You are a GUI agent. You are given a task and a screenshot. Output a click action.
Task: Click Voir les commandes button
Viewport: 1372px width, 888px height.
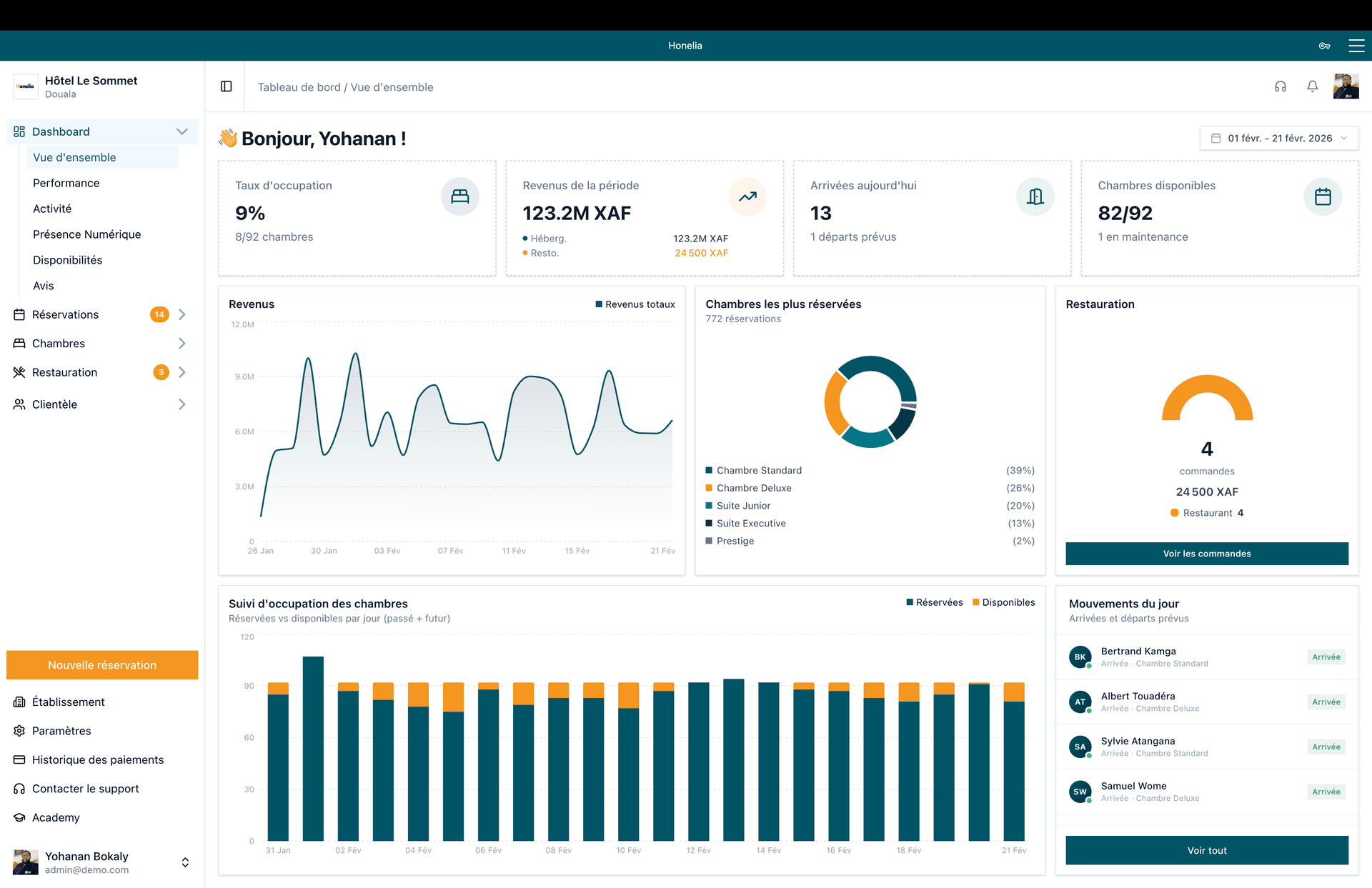click(1206, 554)
